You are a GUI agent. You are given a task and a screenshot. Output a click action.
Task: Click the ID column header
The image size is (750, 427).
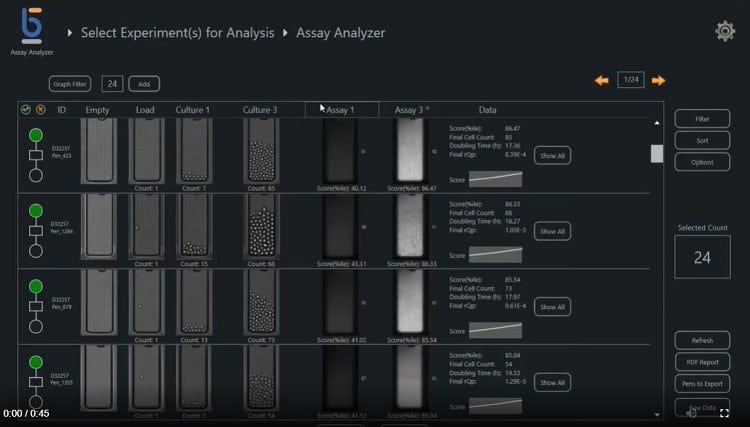pyautogui.click(x=62, y=110)
